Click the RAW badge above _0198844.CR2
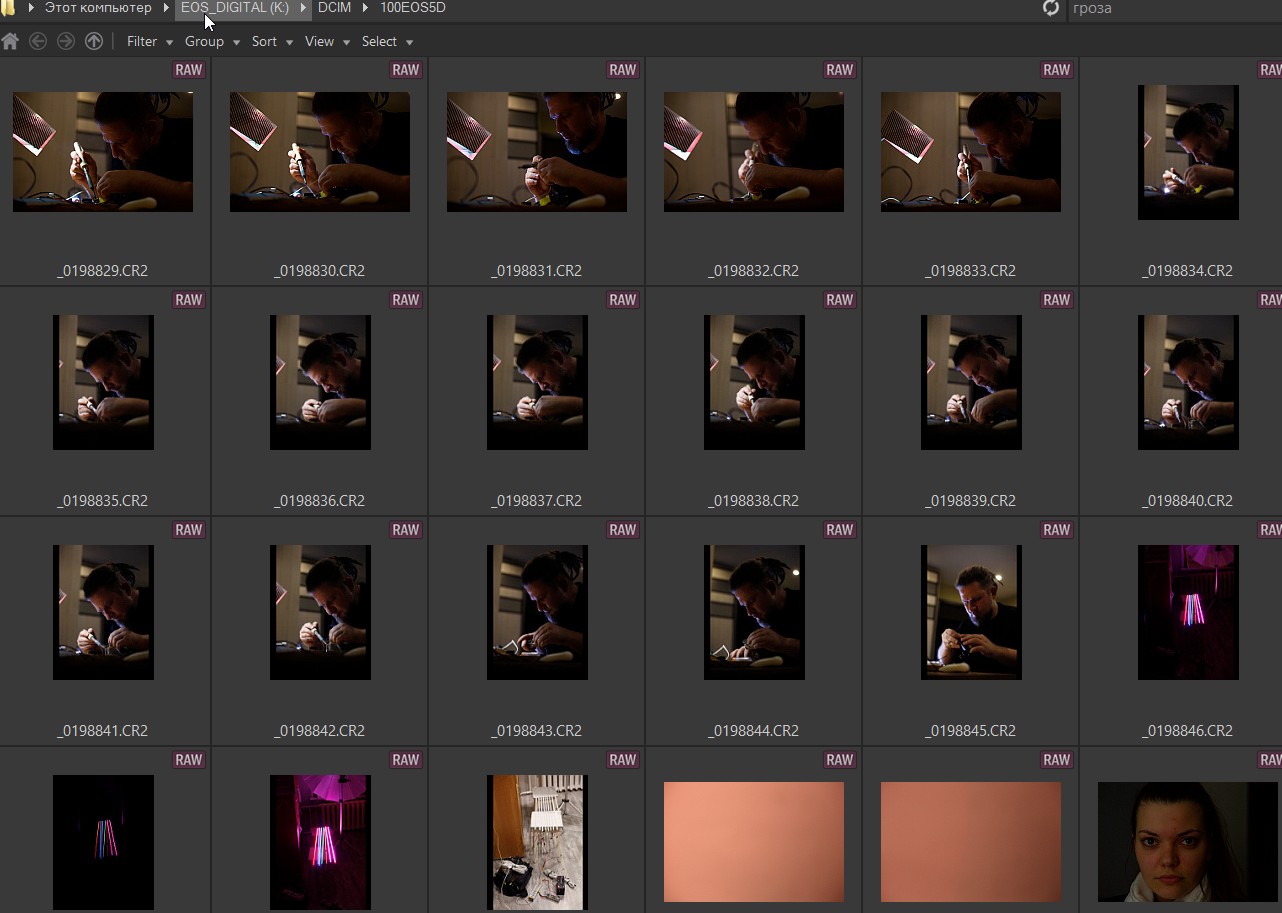1282x913 pixels. pyautogui.click(x=839, y=530)
